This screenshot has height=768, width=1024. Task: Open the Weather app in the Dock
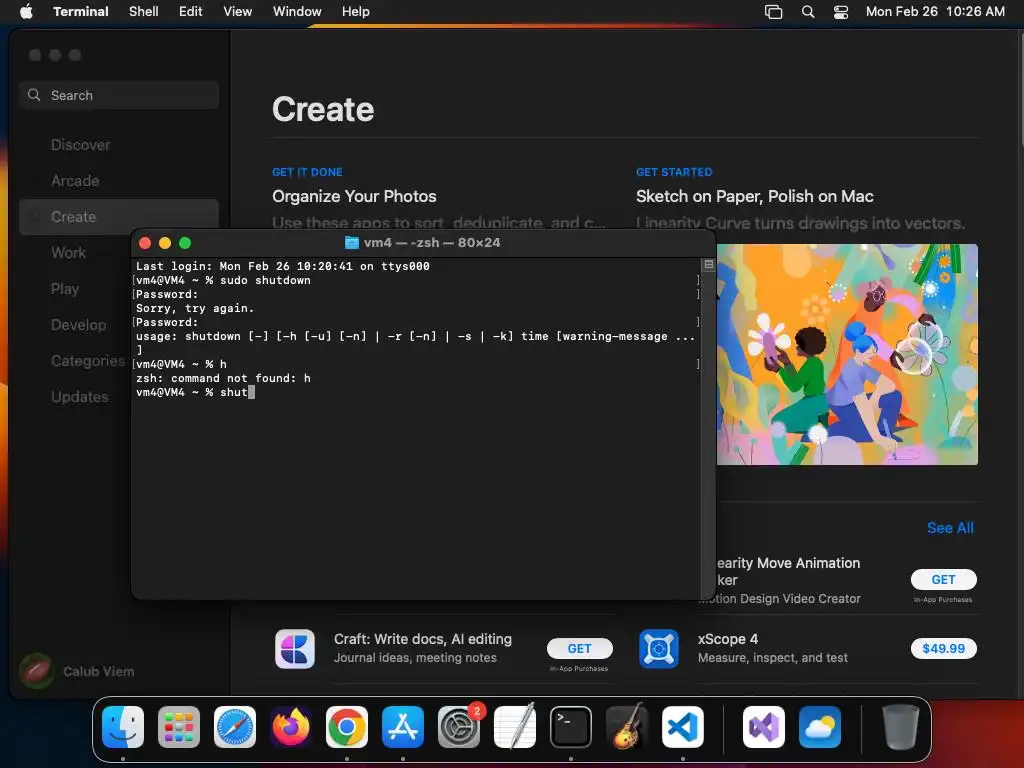coord(820,727)
